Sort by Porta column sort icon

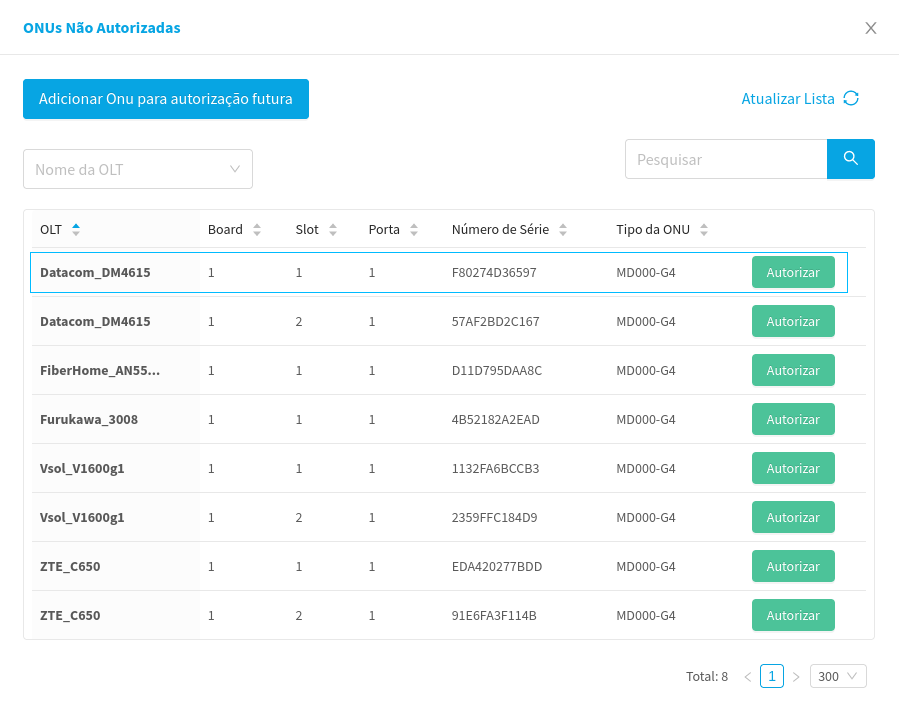coord(414,230)
